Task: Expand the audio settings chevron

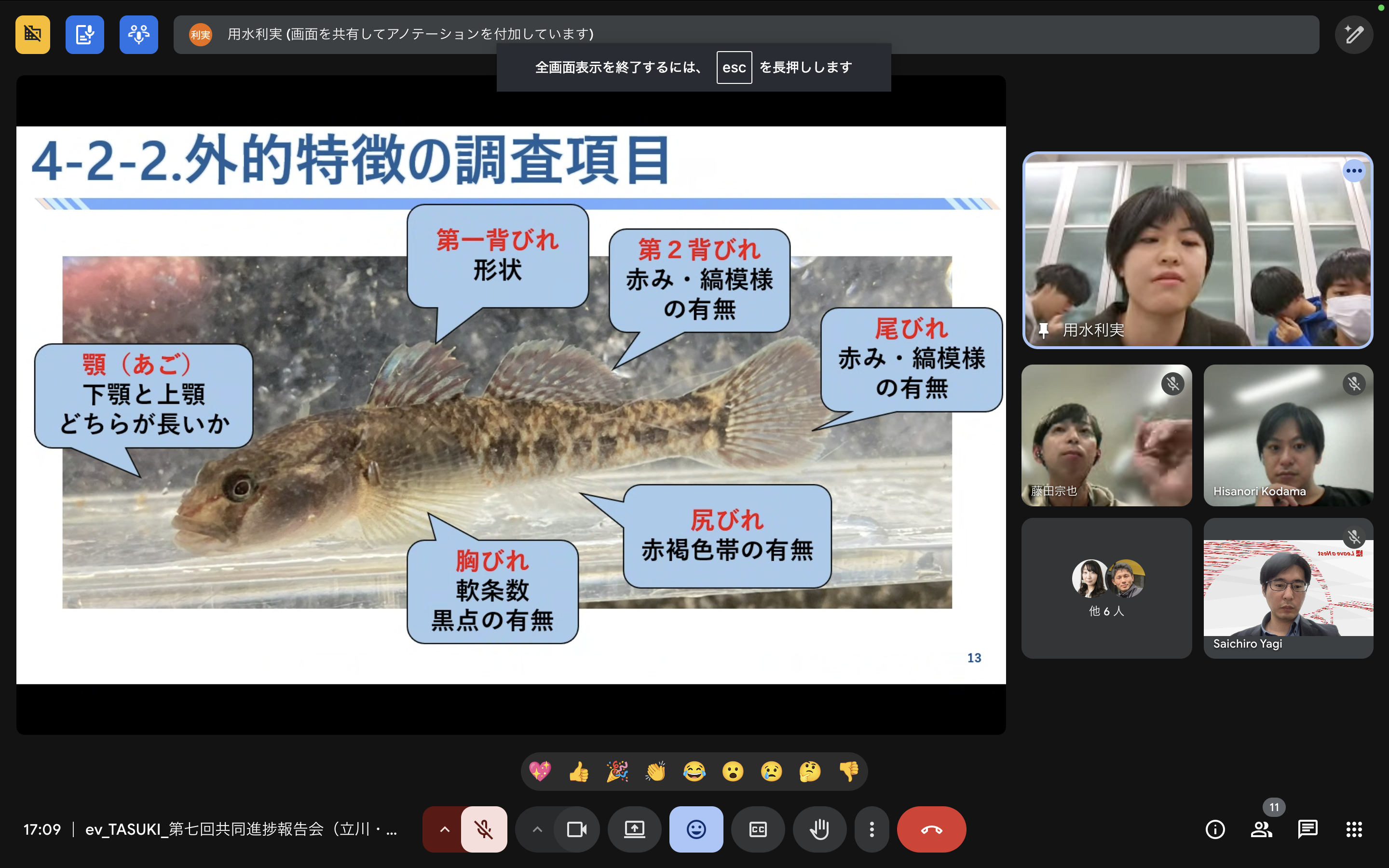Action: click(x=444, y=829)
